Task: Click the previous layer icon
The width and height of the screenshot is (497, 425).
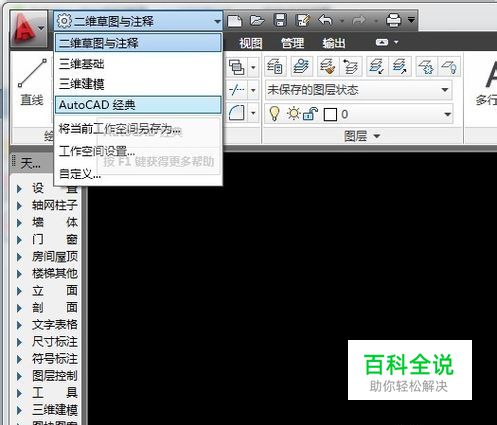Action: pyautogui.click(x=350, y=67)
